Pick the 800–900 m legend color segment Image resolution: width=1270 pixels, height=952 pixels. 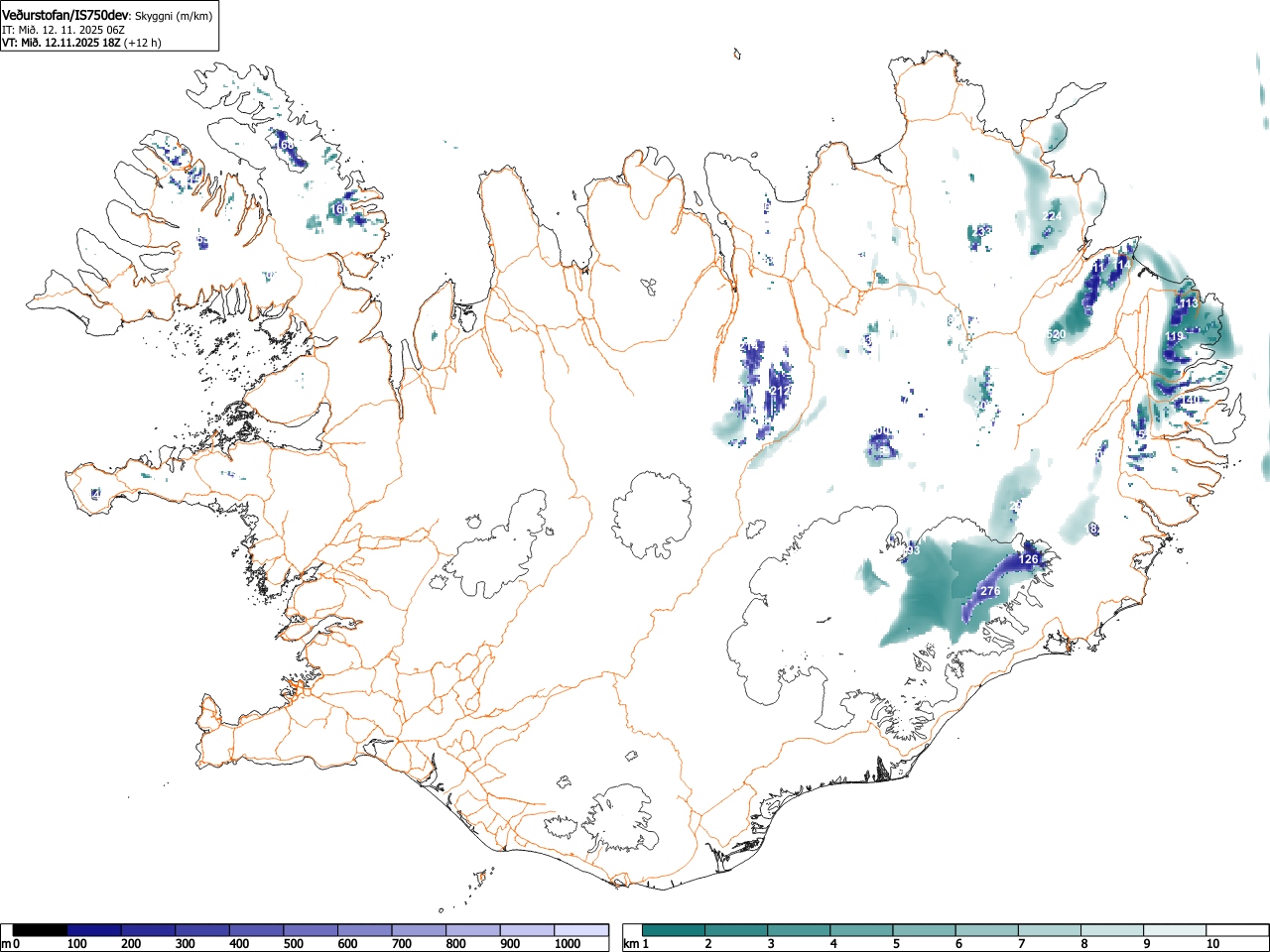pos(473,930)
